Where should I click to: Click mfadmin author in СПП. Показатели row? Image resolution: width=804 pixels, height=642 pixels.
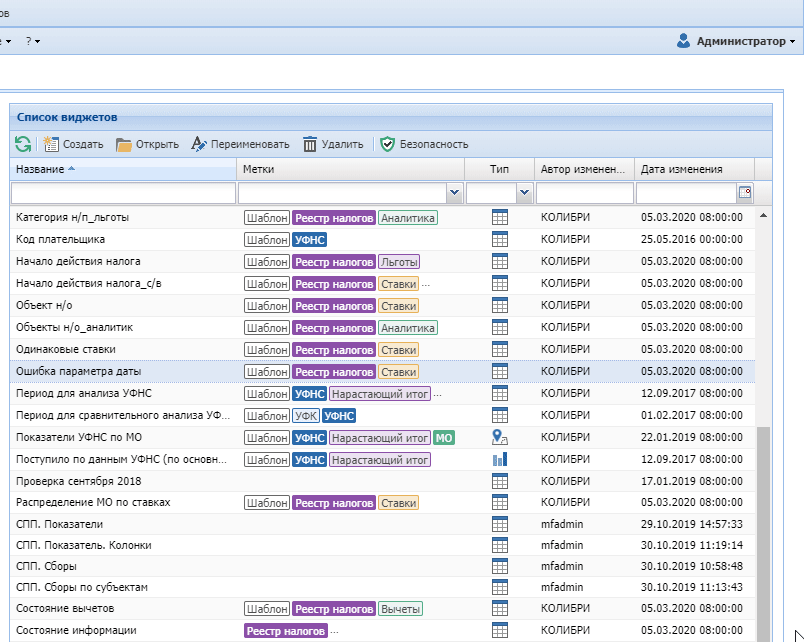click(x=562, y=524)
